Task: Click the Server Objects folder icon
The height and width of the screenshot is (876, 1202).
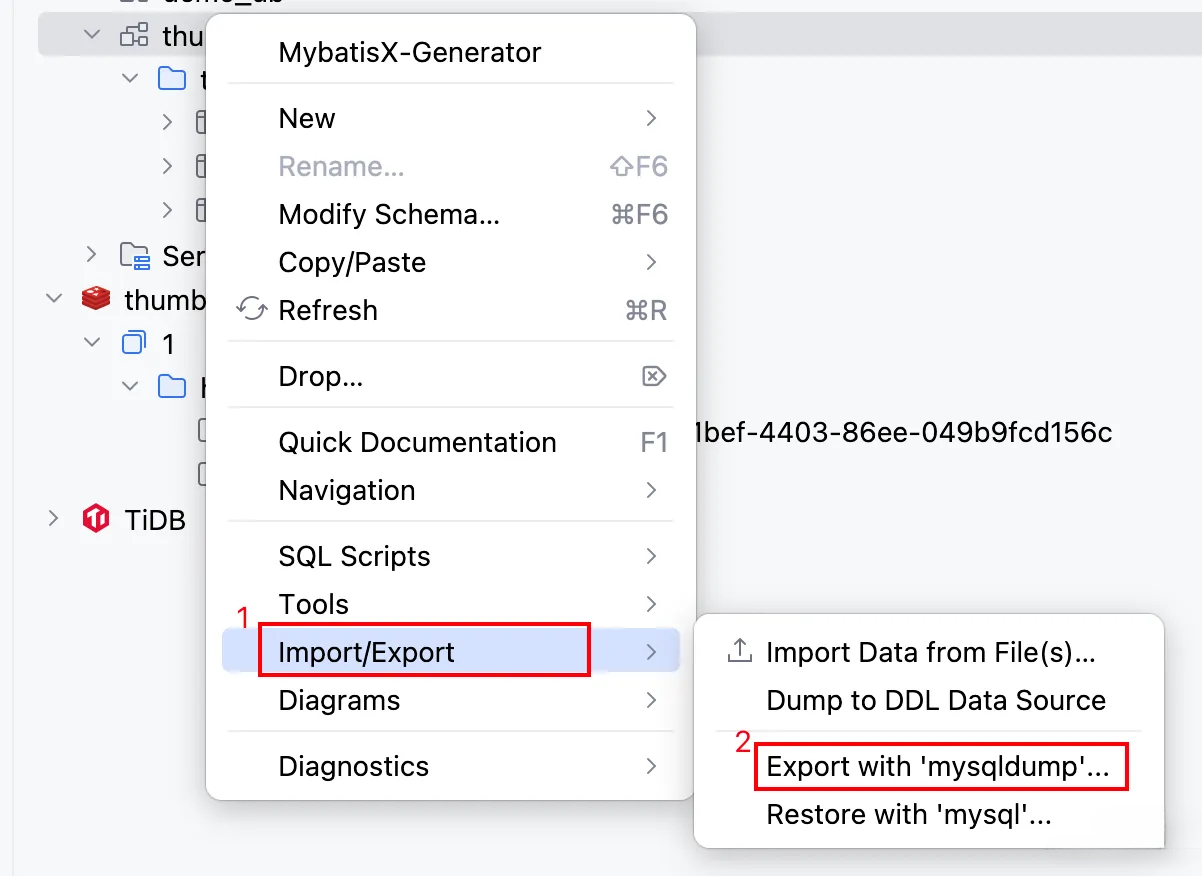Action: (x=134, y=256)
